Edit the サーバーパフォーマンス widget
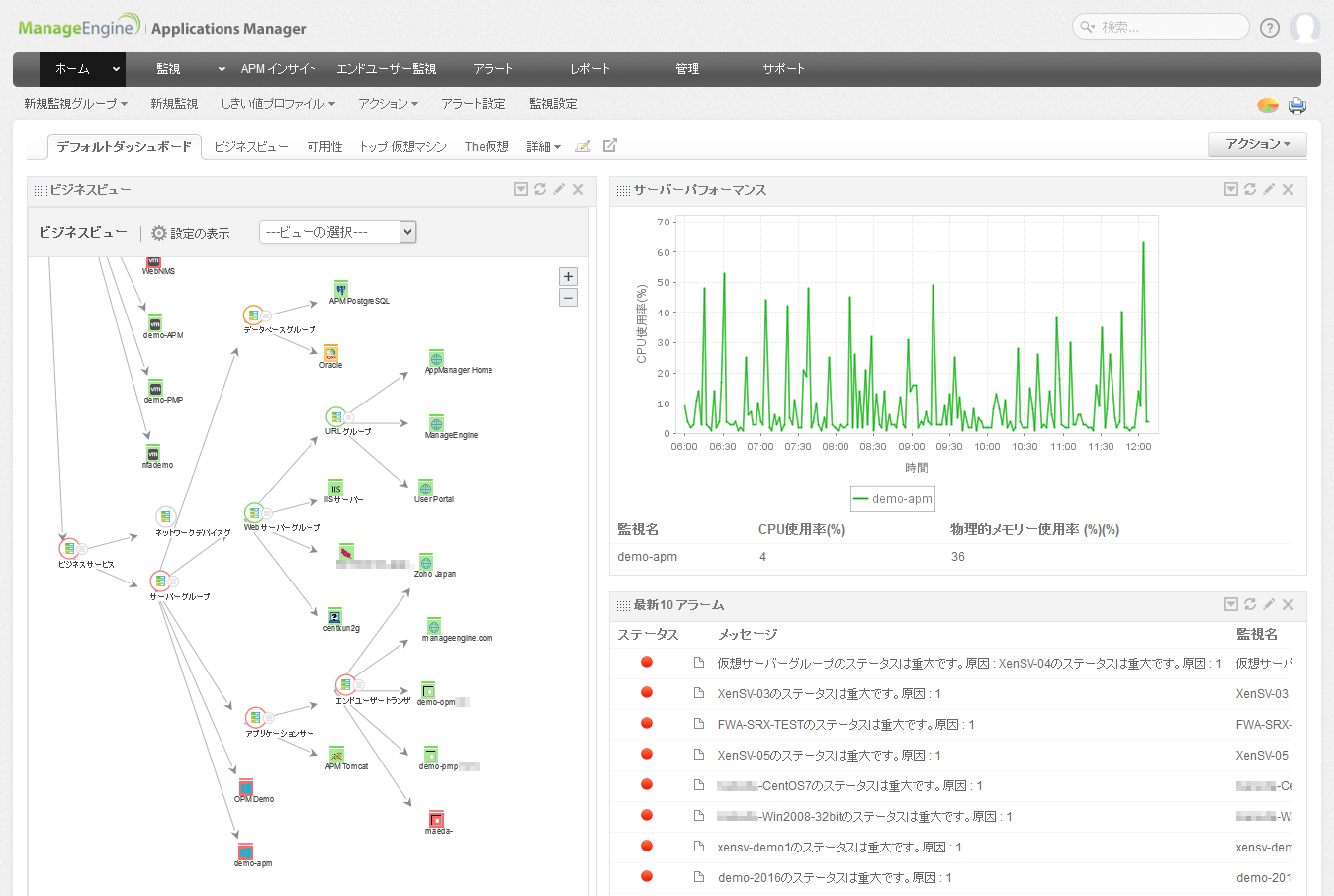 click(1269, 189)
